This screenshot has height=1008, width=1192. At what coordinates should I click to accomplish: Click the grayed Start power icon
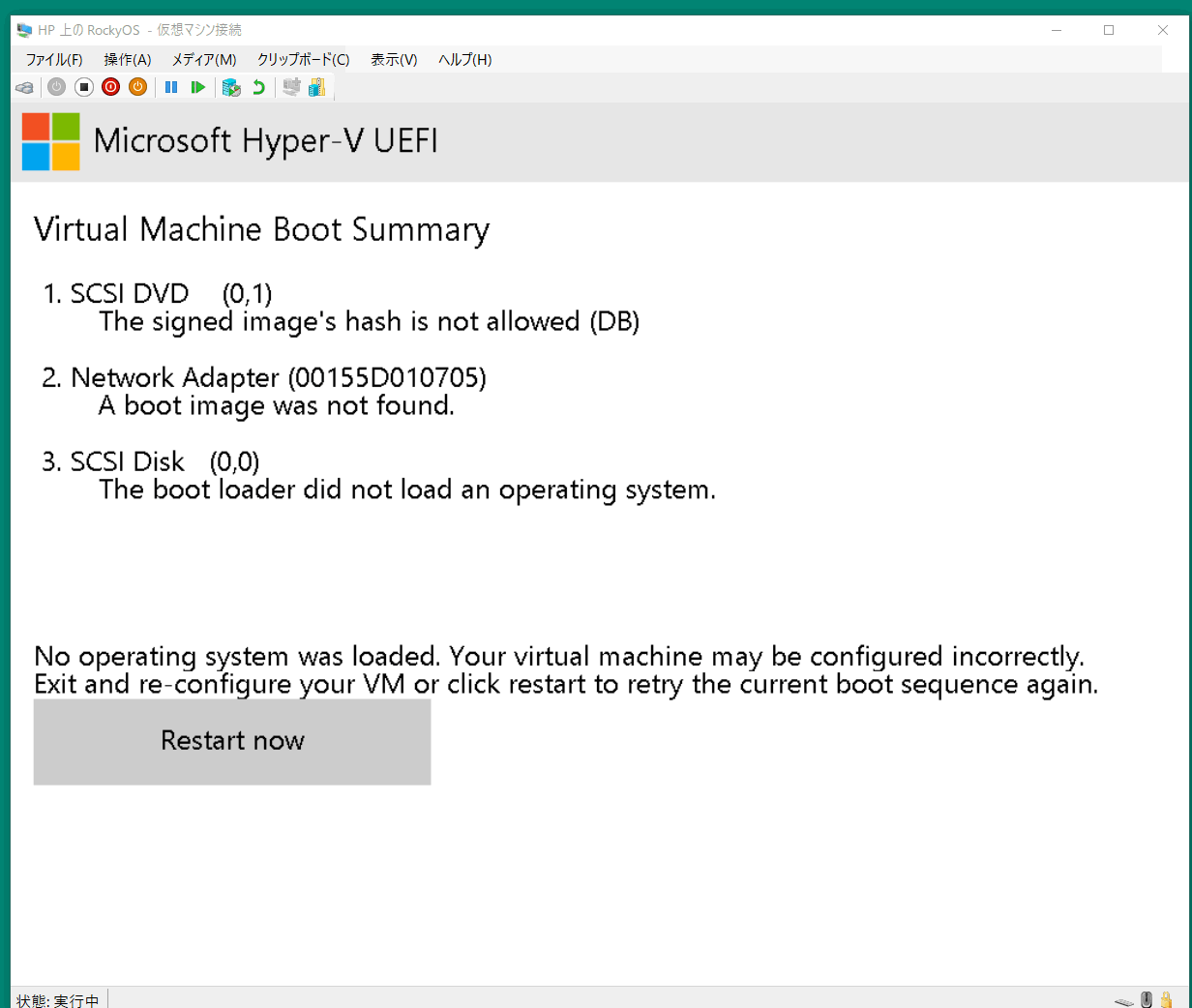tap(57, 87)
